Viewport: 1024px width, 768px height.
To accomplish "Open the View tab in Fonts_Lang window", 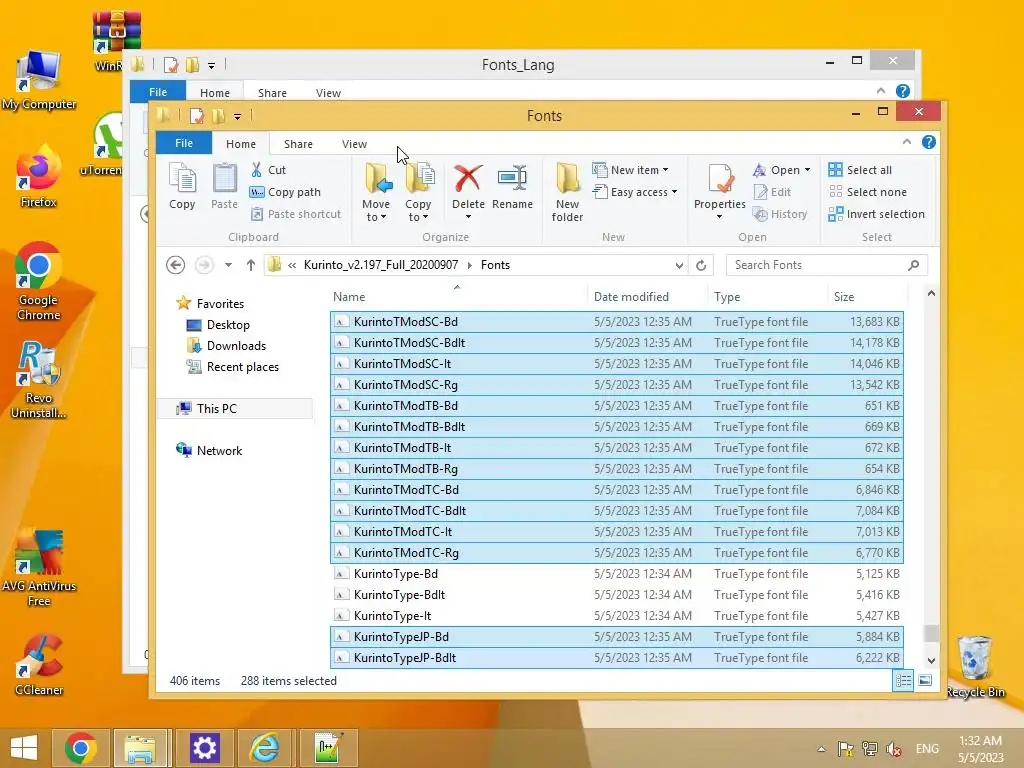I will [x=328, y=93].
